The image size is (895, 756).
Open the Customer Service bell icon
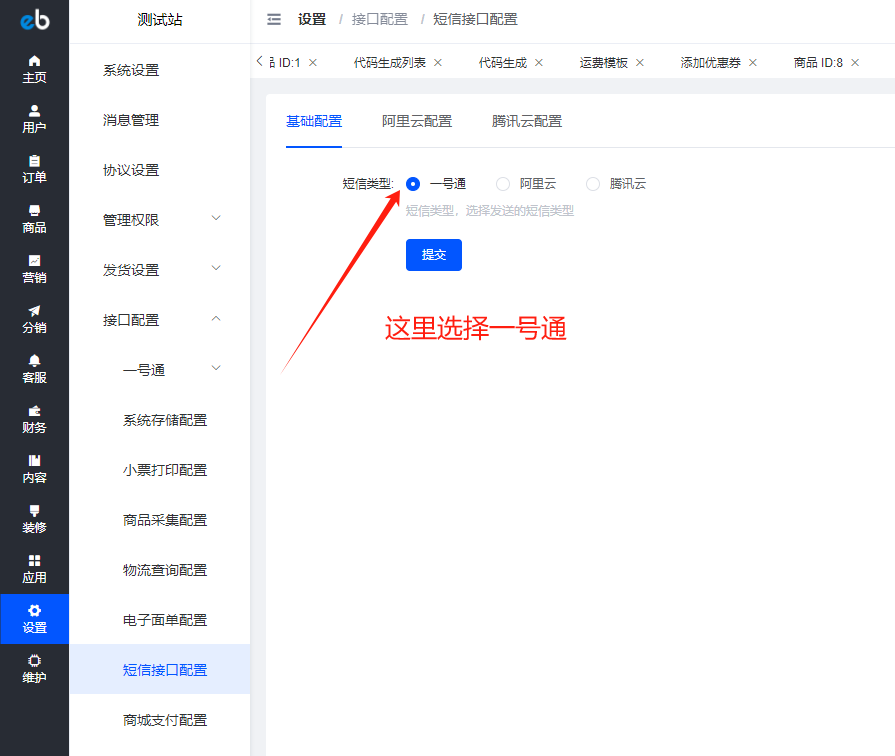34,361
